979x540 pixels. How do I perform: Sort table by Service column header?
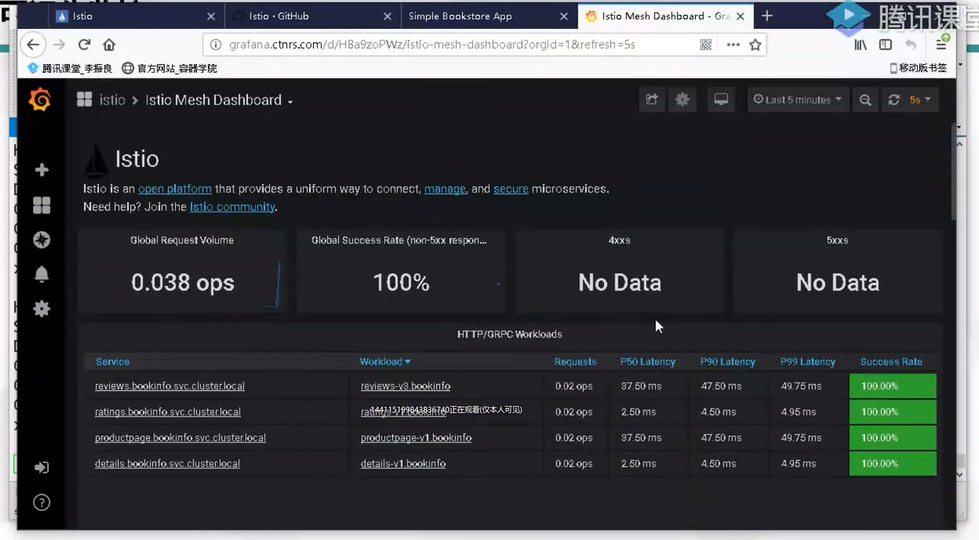click(x=112, y=361)
